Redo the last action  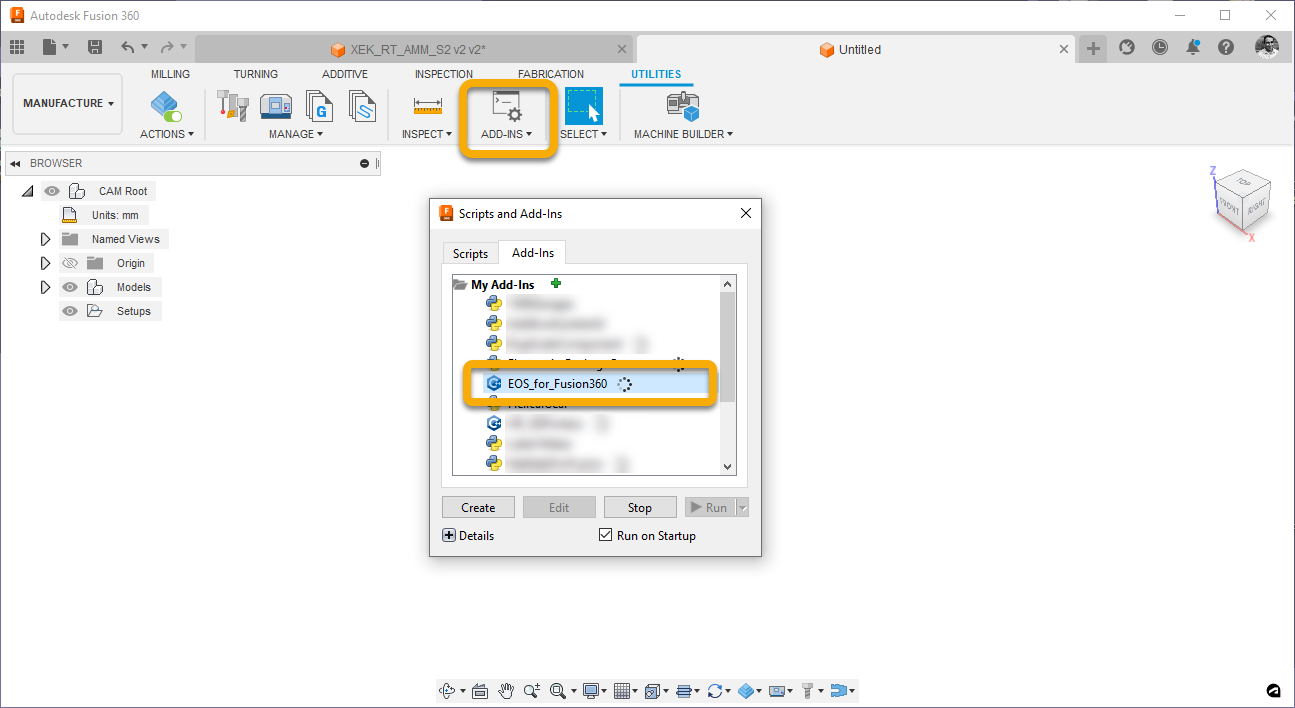(167, 47)
